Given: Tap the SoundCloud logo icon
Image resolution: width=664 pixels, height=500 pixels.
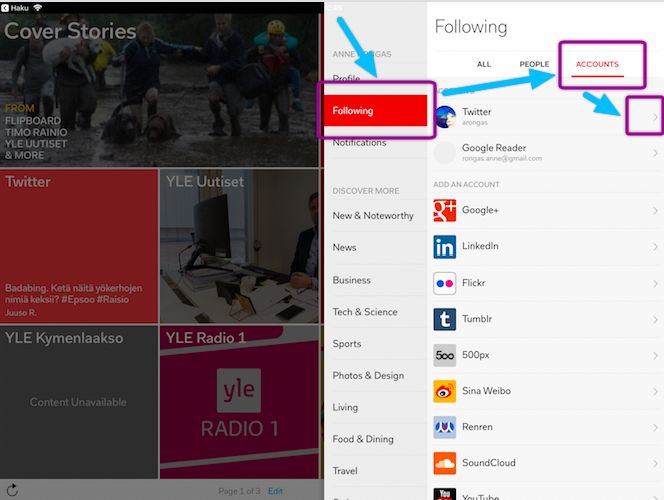Looking at the screenshot, I should point(445,463).
